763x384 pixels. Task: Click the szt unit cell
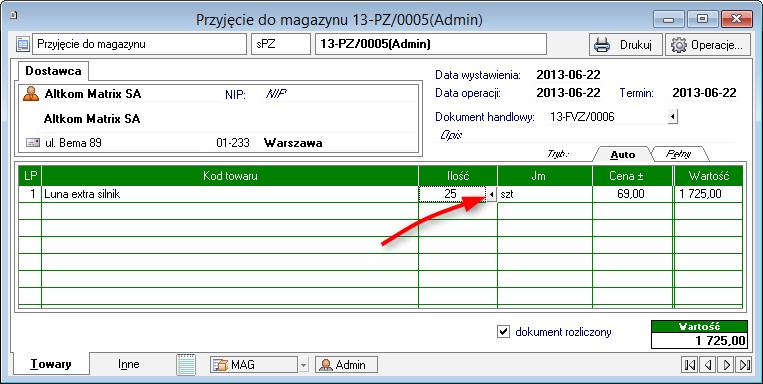click(545, 194)
